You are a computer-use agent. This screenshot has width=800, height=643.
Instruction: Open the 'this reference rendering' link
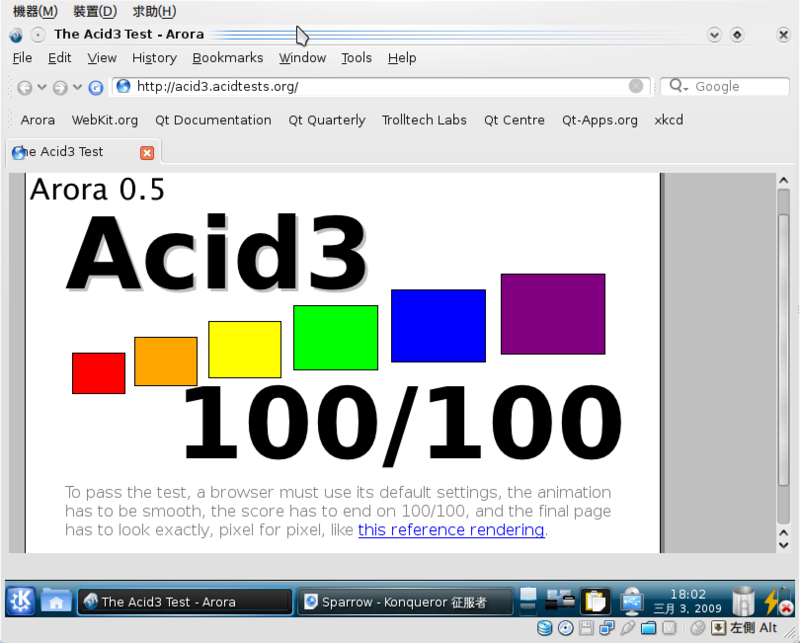point(451,530)
